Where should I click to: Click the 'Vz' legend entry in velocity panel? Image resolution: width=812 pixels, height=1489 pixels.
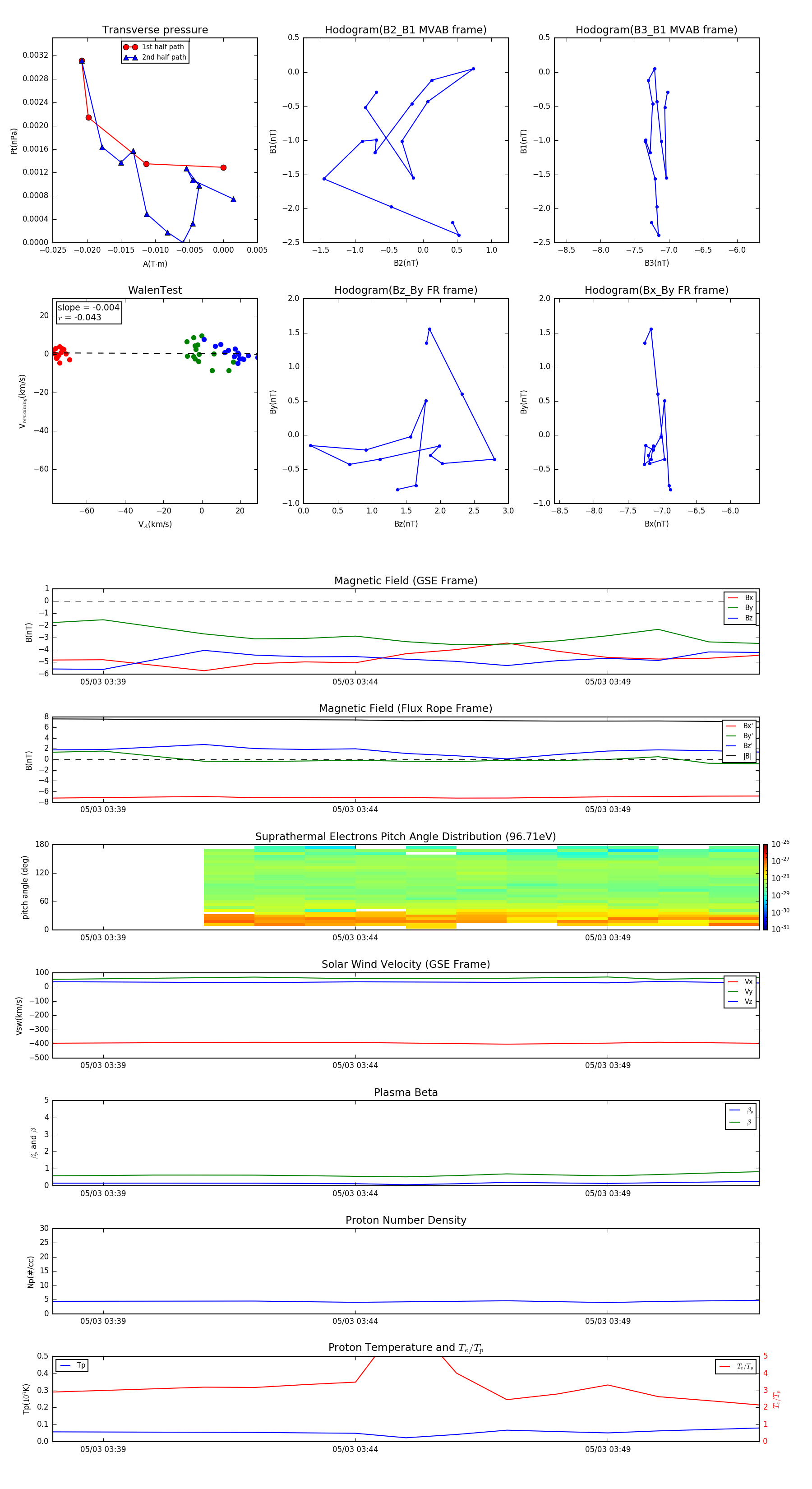pos(740,1002)
